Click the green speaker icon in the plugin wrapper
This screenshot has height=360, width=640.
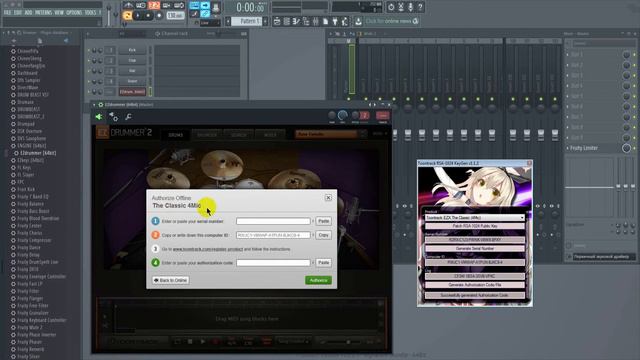coord(99,117)
